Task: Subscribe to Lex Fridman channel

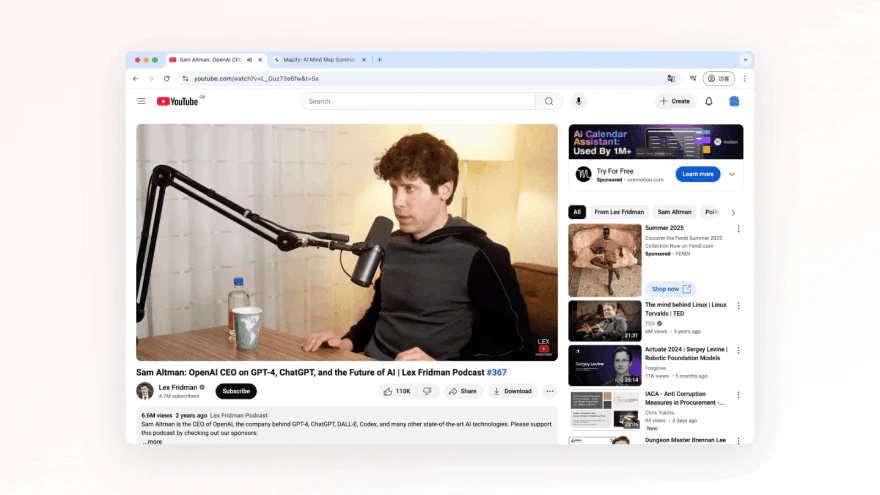Action: tap(236, 391)
